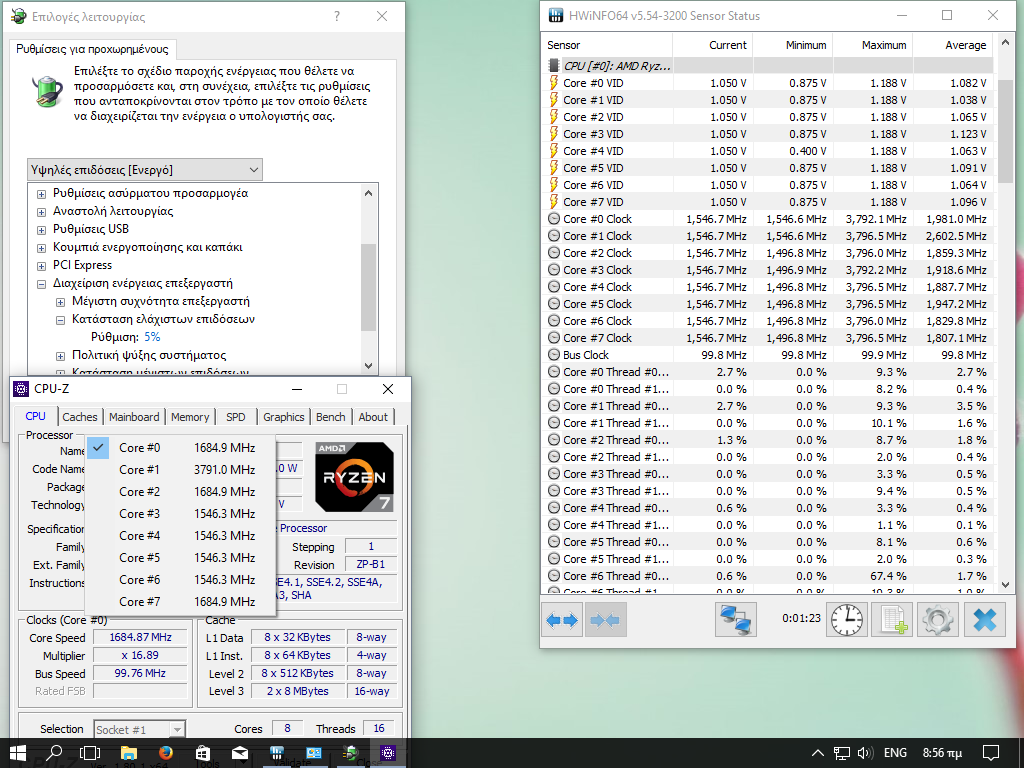Open HWiNFO network remote monitoring icon
The image size is (1024, 768).
click(x=736, y=619)
